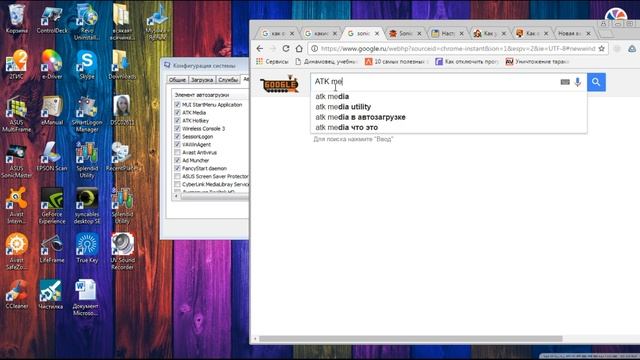
Task: Open the e-Driver desktop shortcut
Action: tap(52, 64)
